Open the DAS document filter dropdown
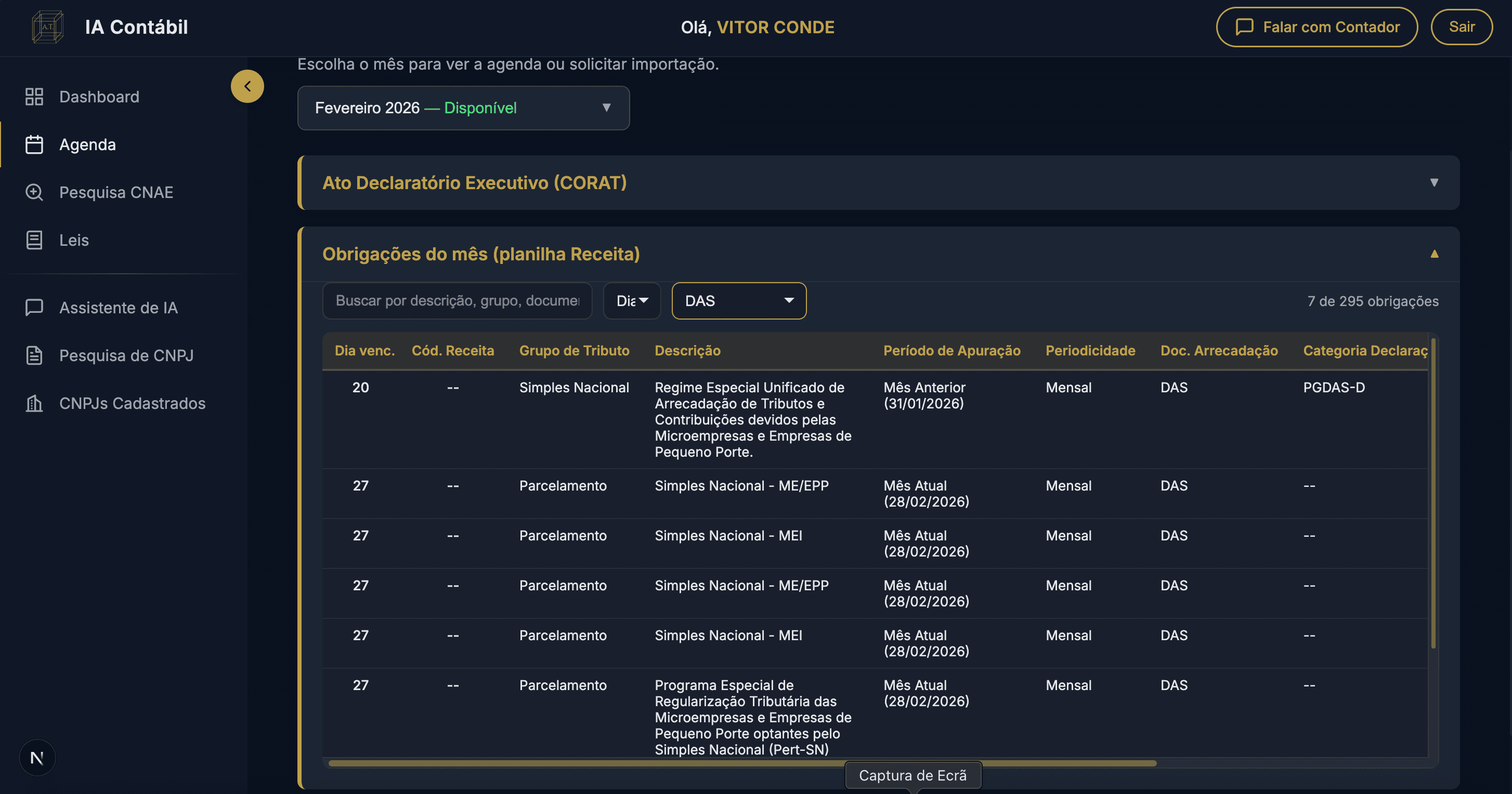1512x794 pixels. tap(738, 301)
